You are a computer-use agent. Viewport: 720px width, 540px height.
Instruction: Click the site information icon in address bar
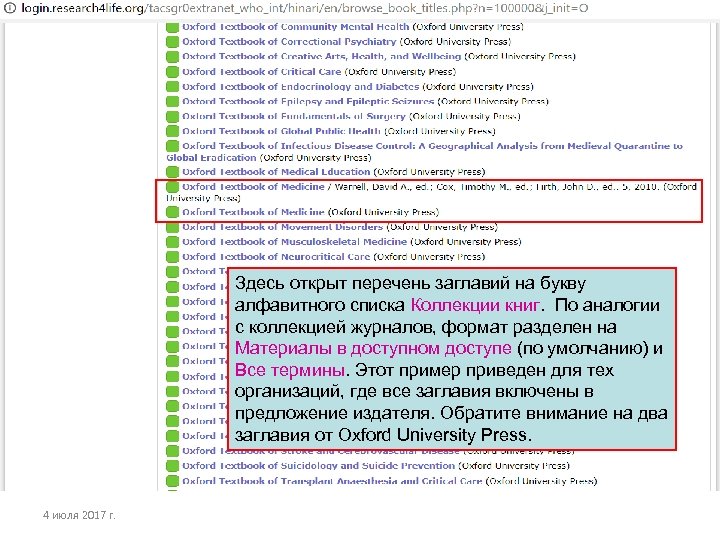[10, 8]
